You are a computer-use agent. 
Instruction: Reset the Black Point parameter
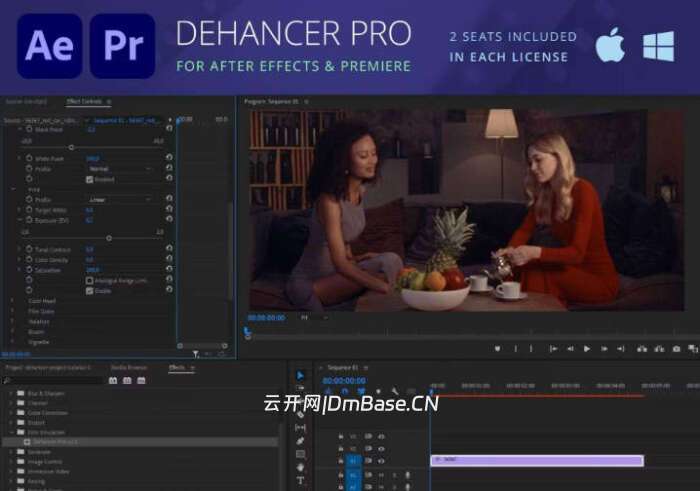(169, 129)
